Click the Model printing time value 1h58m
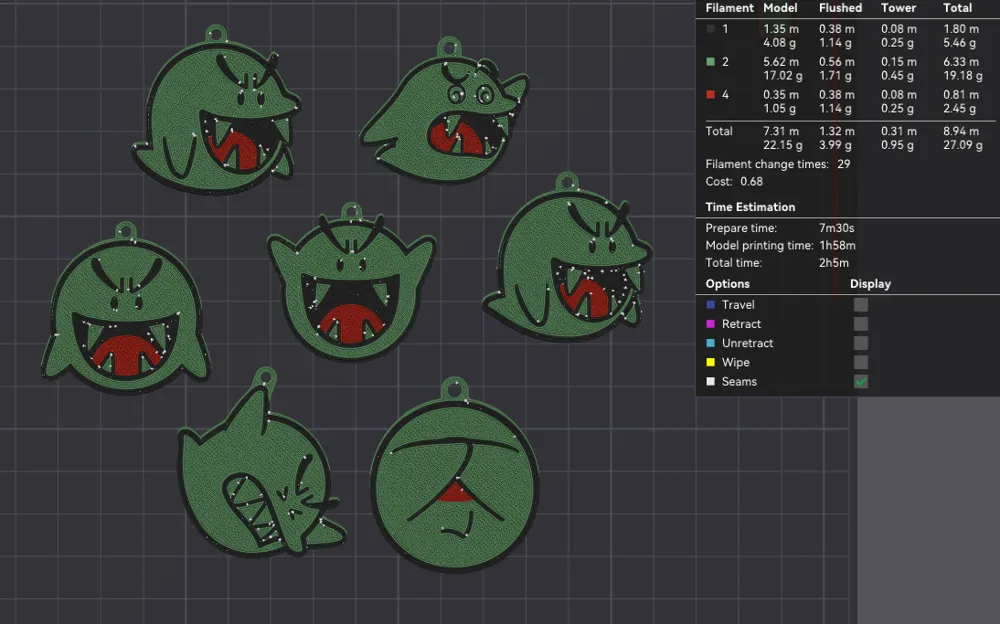 (837, 245)
